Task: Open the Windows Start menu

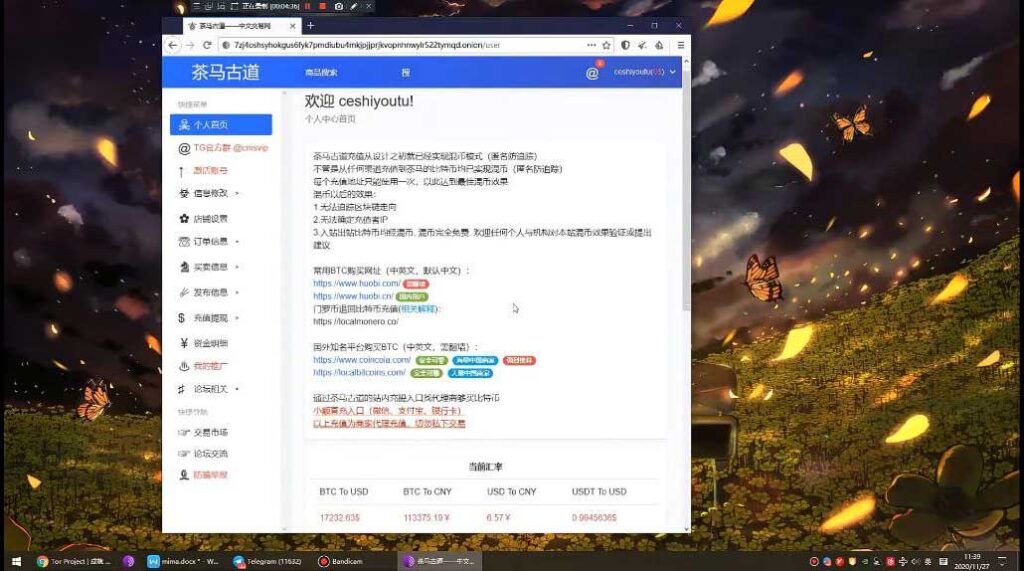Action: (16, 561)
